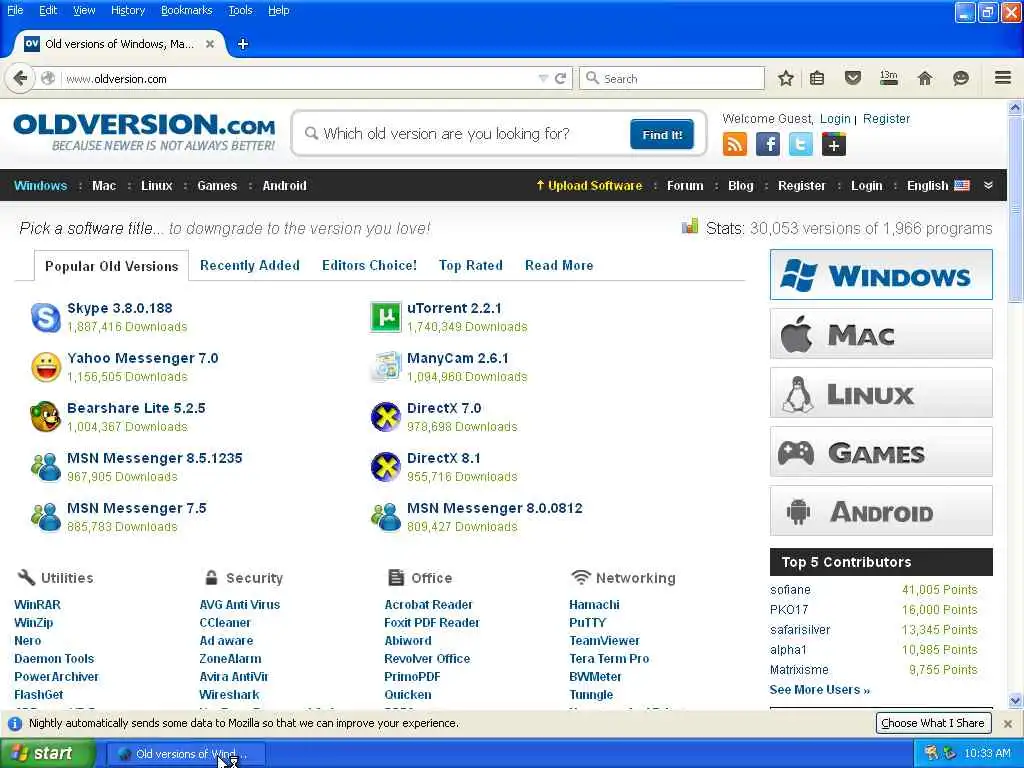Select the Linux platform button in sidebar
This screenshot has height=768, width=1024.
coord(881,393)
